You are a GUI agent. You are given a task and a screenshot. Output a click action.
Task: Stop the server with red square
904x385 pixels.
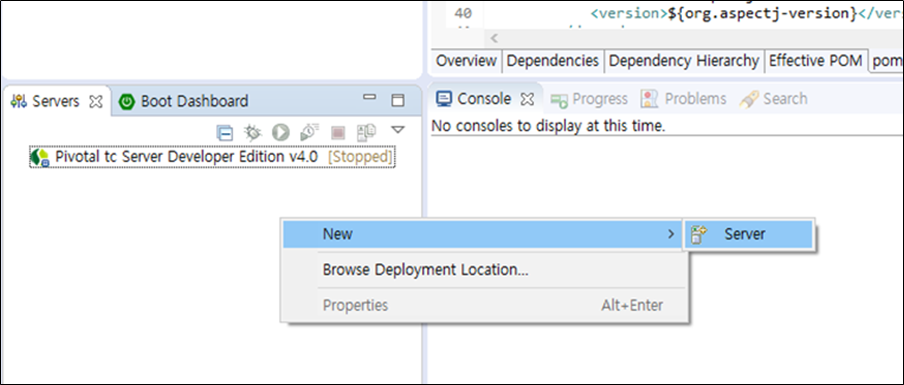pyautogui.click(x=338, y=133)
